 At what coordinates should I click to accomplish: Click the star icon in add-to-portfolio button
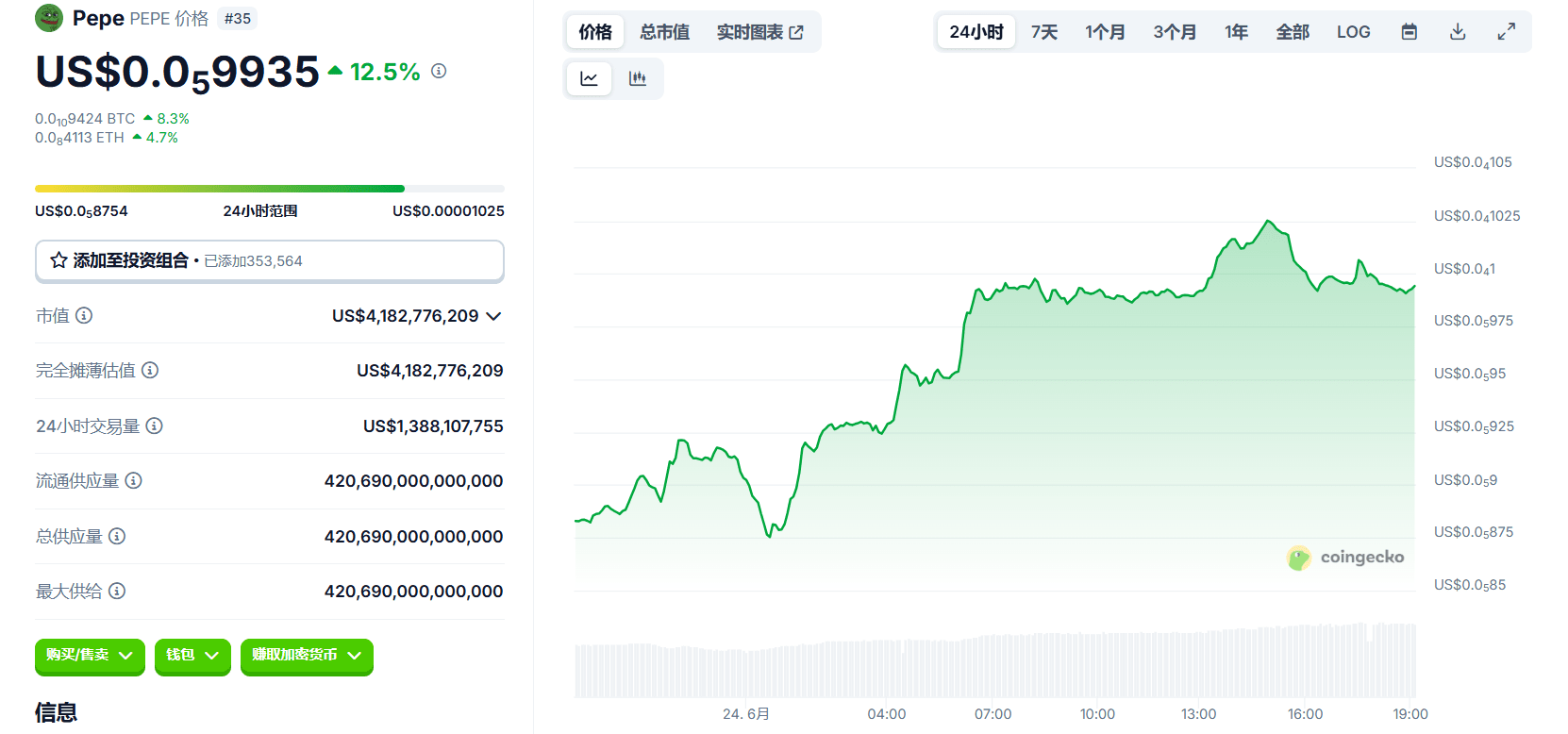(x=58, y=260)
